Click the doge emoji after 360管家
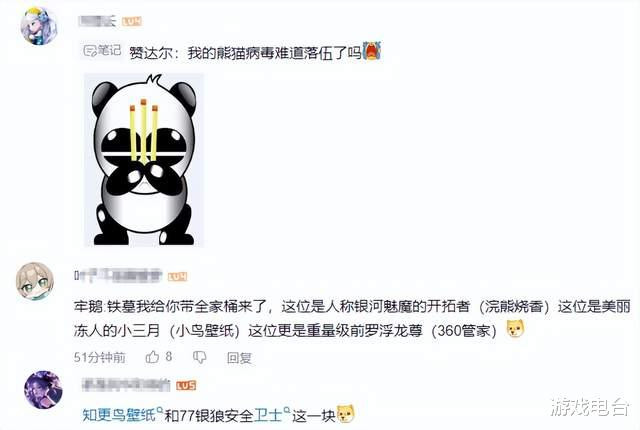The width and height of the screenshot is (640, 430). pyautogui.click(x=516, y=329)
